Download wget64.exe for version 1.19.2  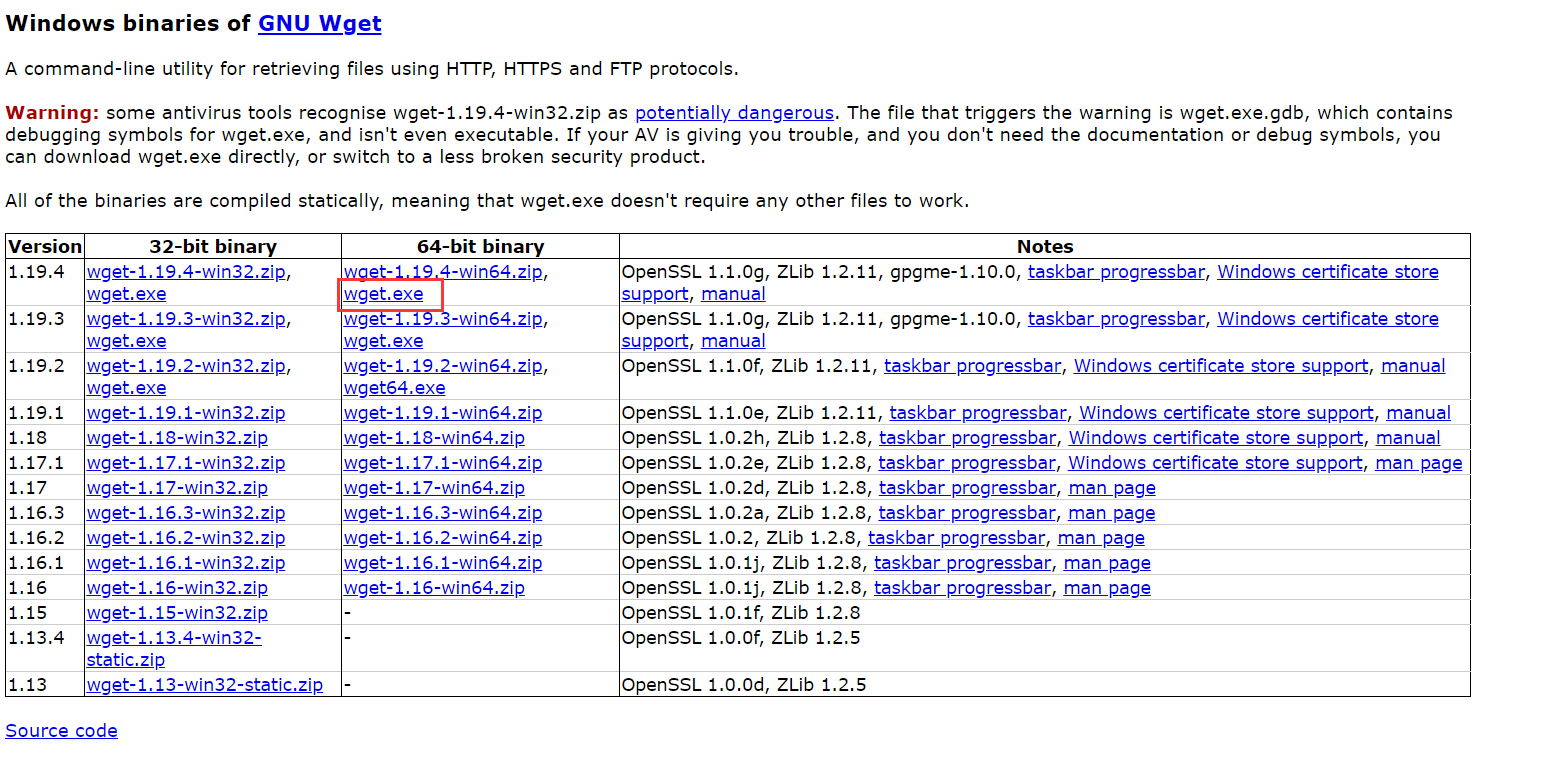[395, 388]
